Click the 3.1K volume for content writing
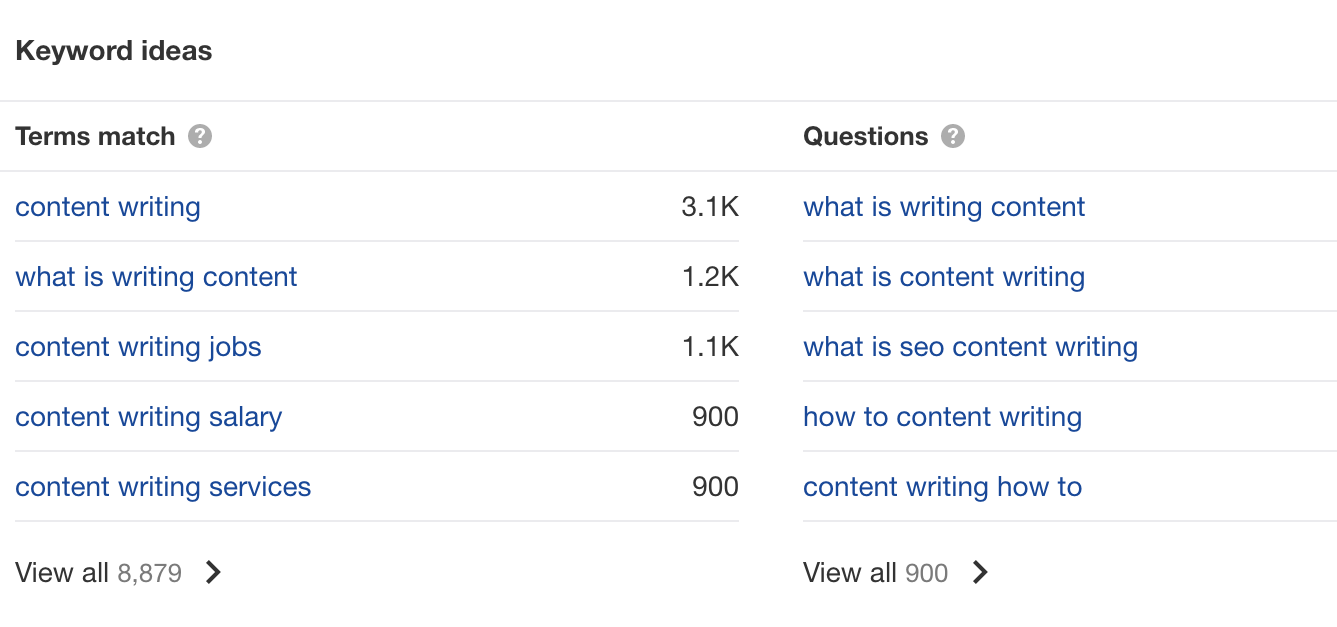This screenshot has width=1337, height=627. point(710,207)
